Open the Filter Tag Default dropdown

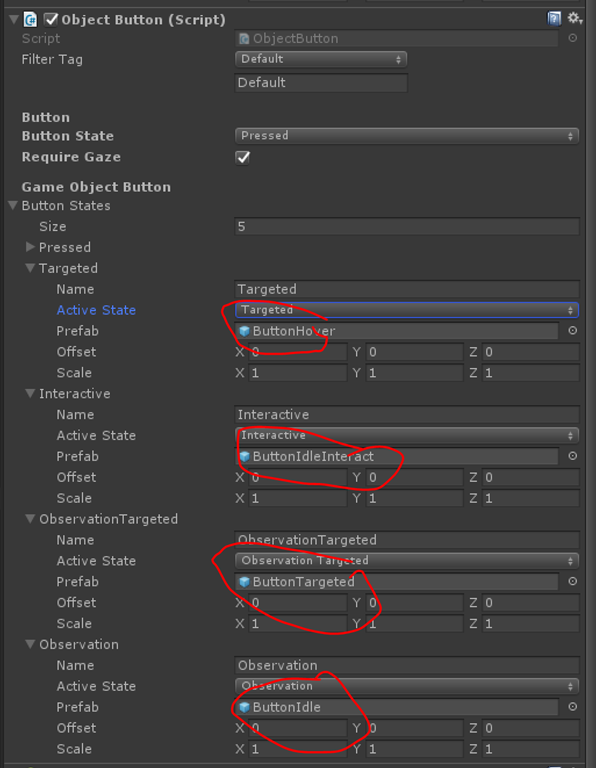(x=321, y=59)
